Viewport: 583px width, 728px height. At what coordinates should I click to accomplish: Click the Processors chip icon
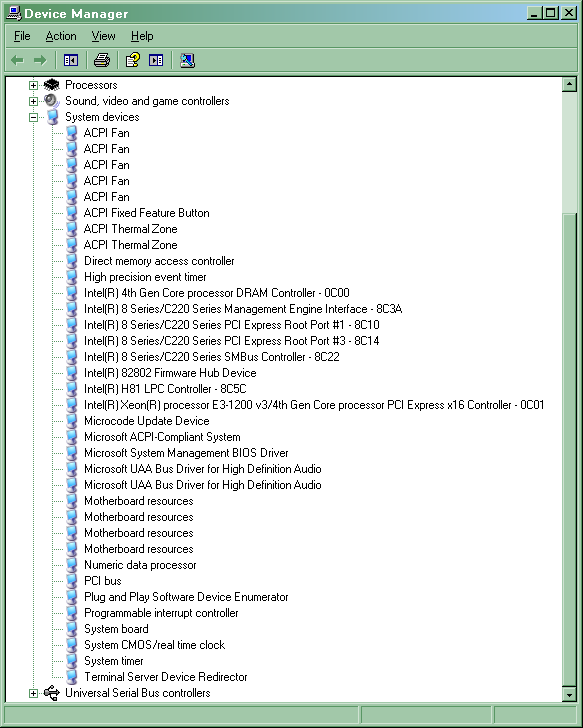tap(52, 85)
